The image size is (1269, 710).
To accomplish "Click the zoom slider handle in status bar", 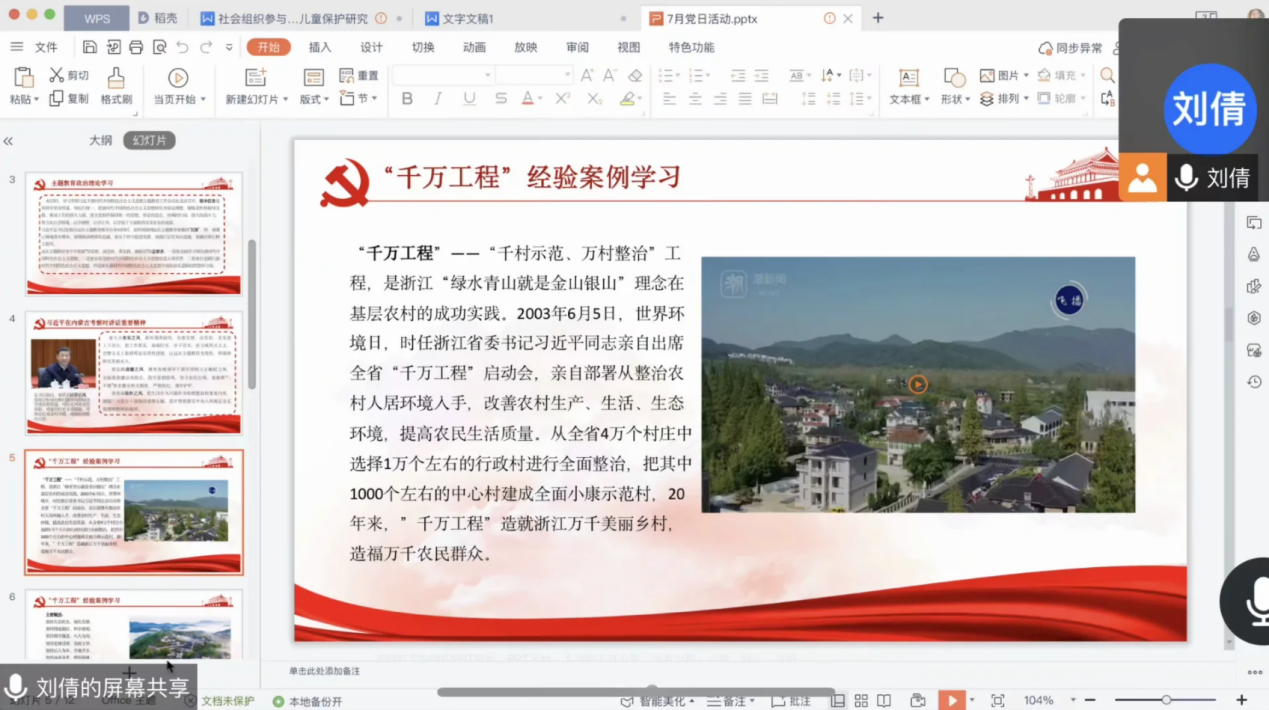I will (1166, 701).
